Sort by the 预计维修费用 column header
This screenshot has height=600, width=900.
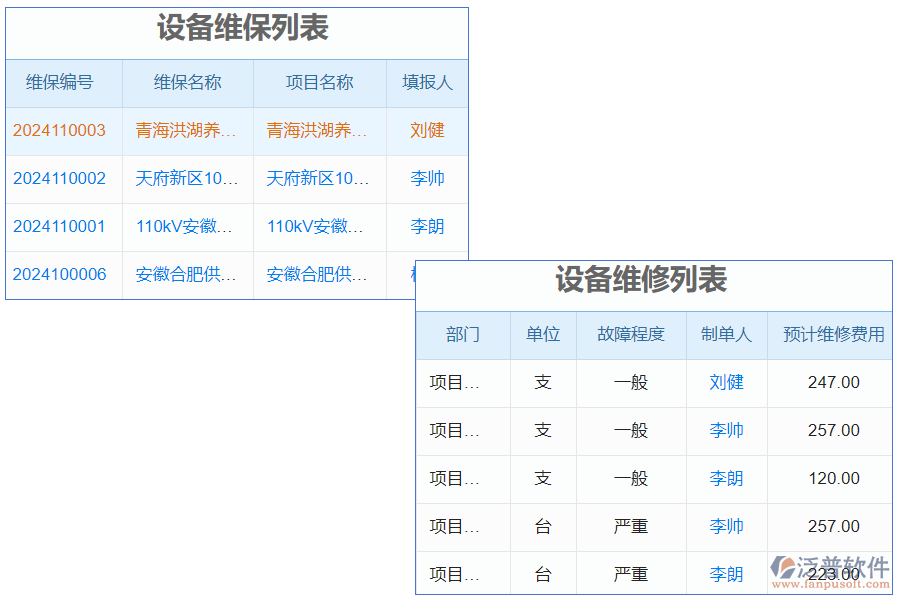click(829, 335)
